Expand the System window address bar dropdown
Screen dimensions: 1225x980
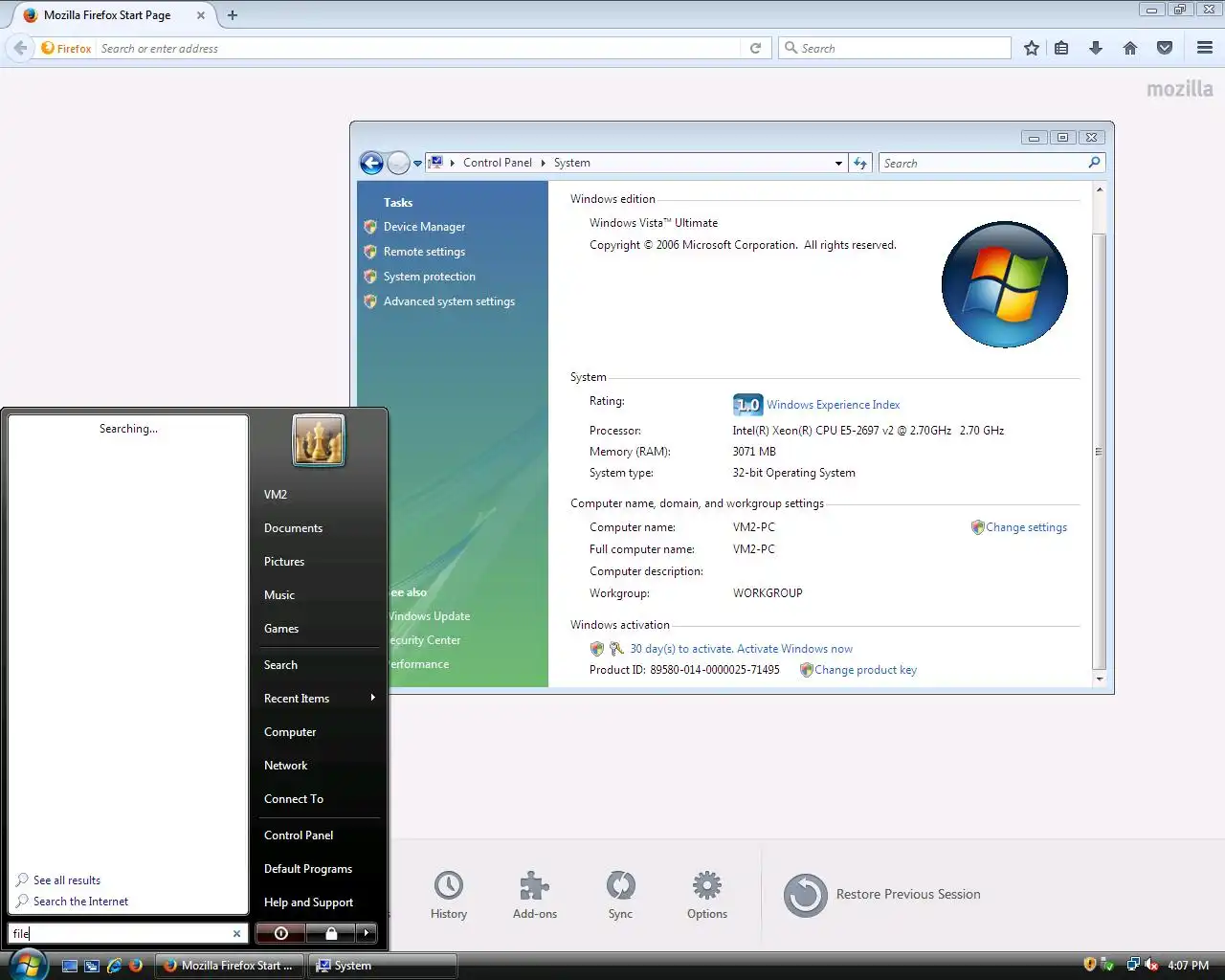click(x=838, y=164)
